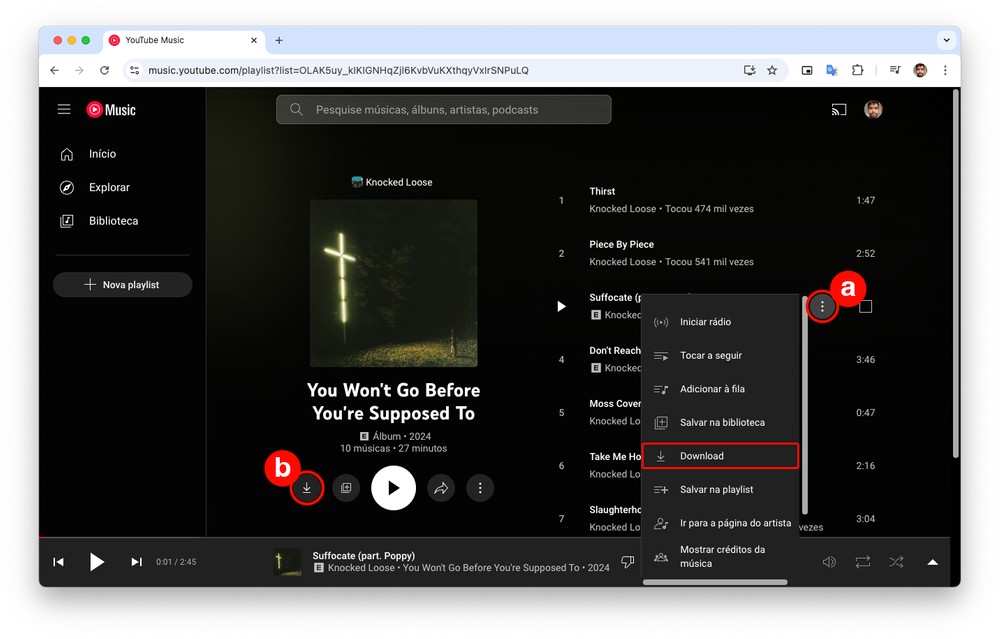This screenshot has width=1000, height=639.
Task: Skip to next track in player bar
Action: click(x=136, y=562)
